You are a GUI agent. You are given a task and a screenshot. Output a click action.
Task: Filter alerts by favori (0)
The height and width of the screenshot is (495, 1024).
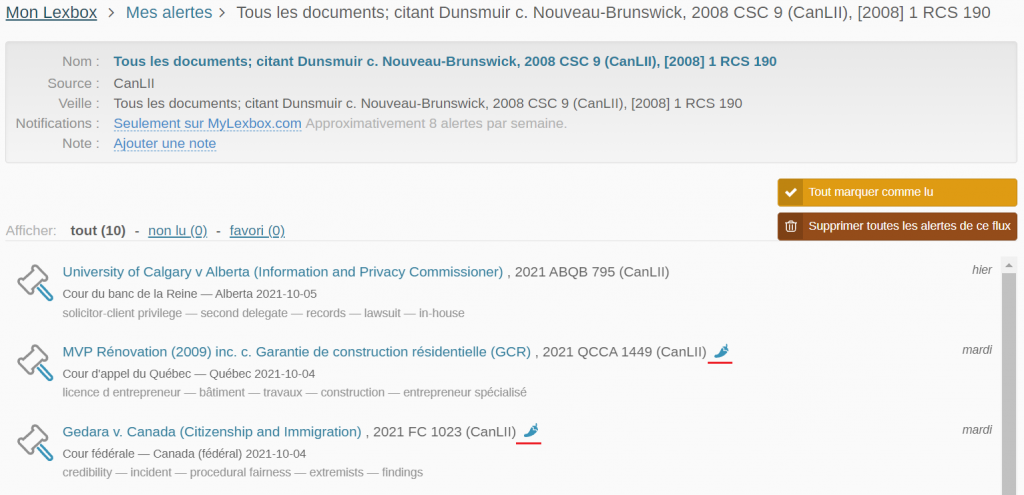[x=257, y=231]
